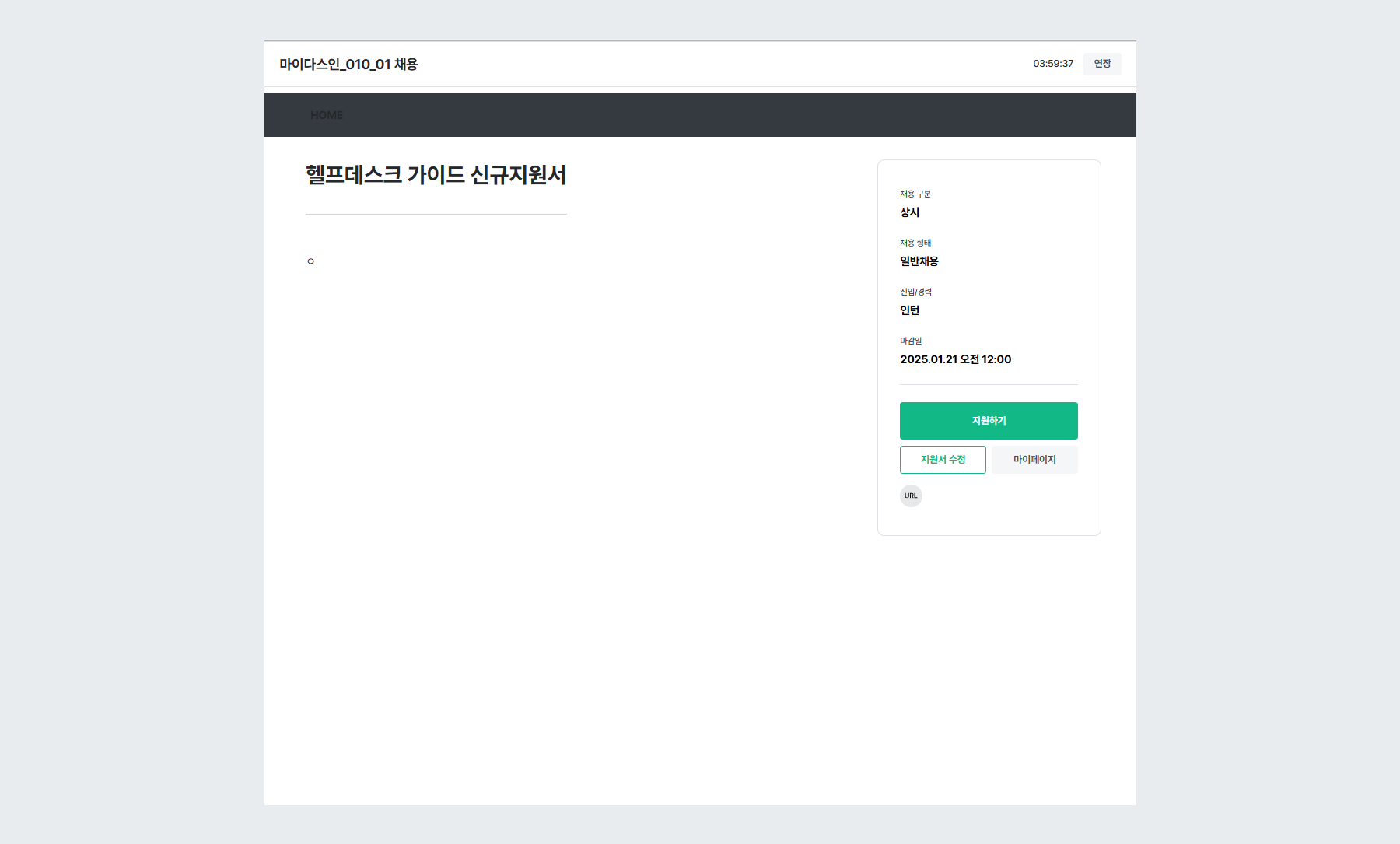Click the header 마이다스인_010_01 채용

coord(348,64)
